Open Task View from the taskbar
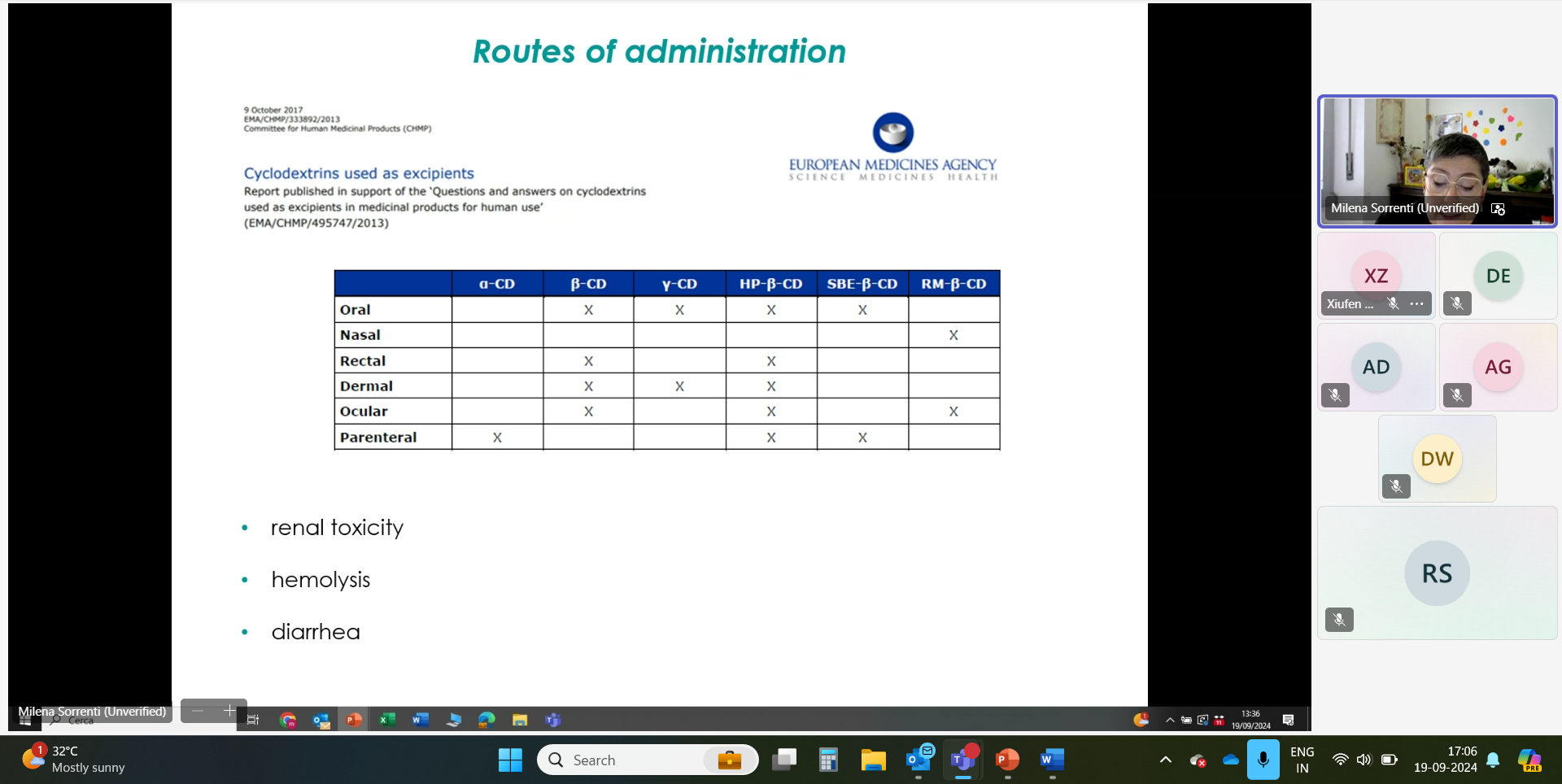Viewport: 1562px width, 784px height. coord(784,760)
